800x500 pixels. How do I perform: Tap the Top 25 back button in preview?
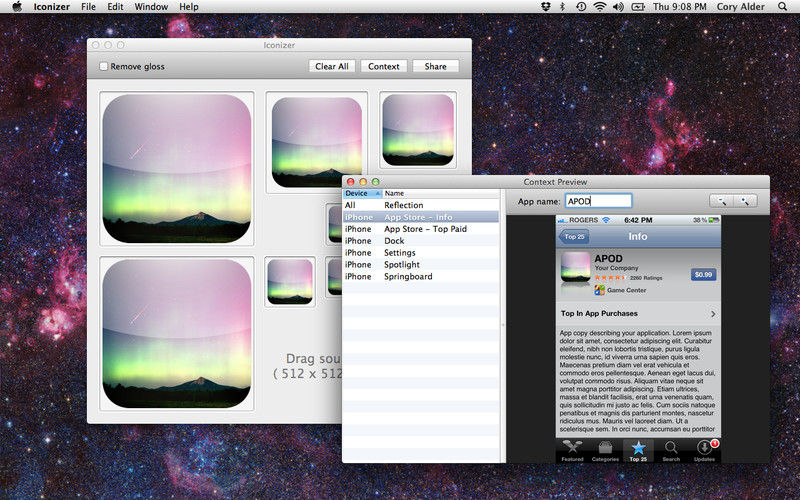pos(573,237)
